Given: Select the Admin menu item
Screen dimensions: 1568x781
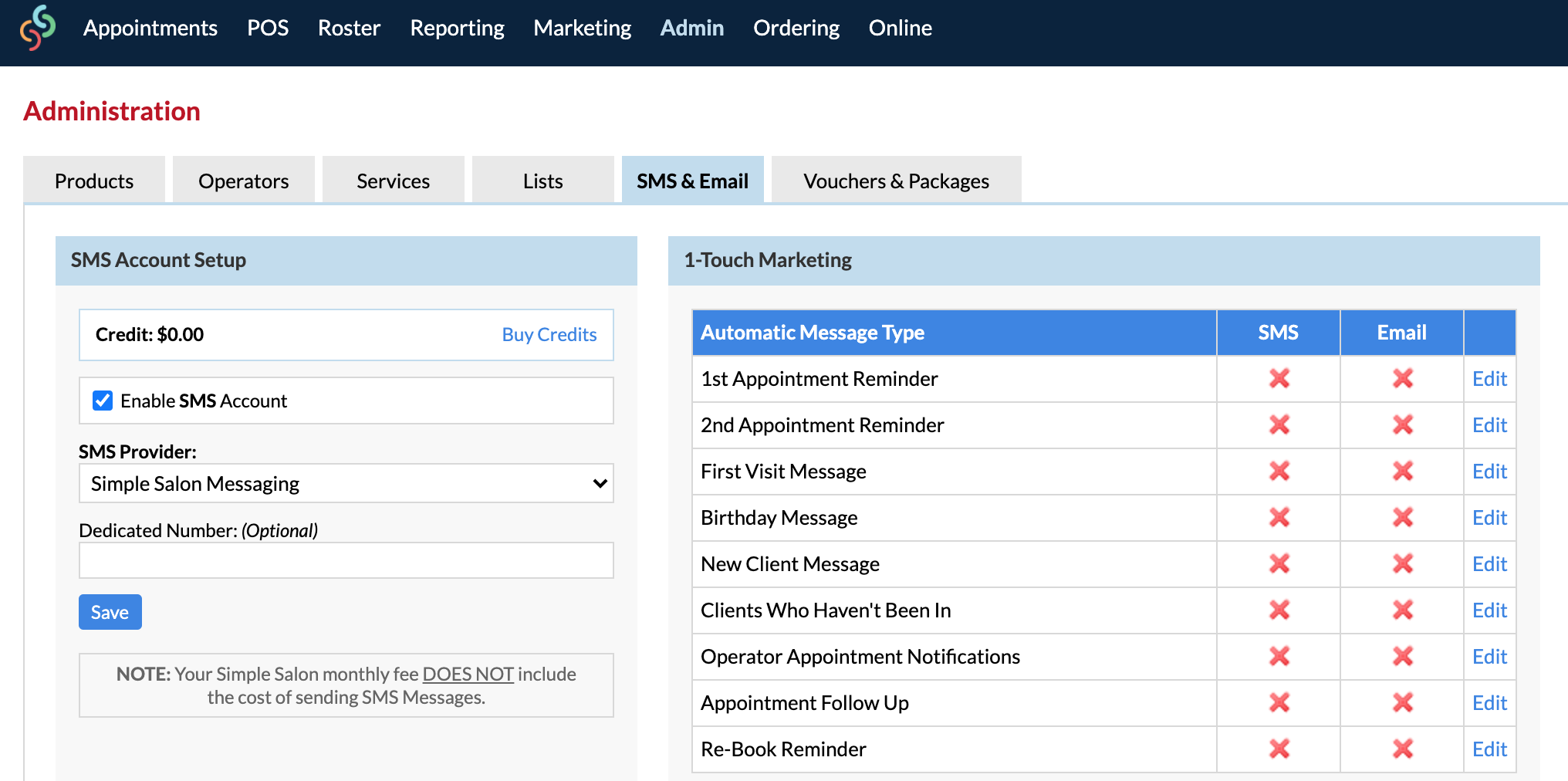Looking at the screenshot, I should click(692, 28).
